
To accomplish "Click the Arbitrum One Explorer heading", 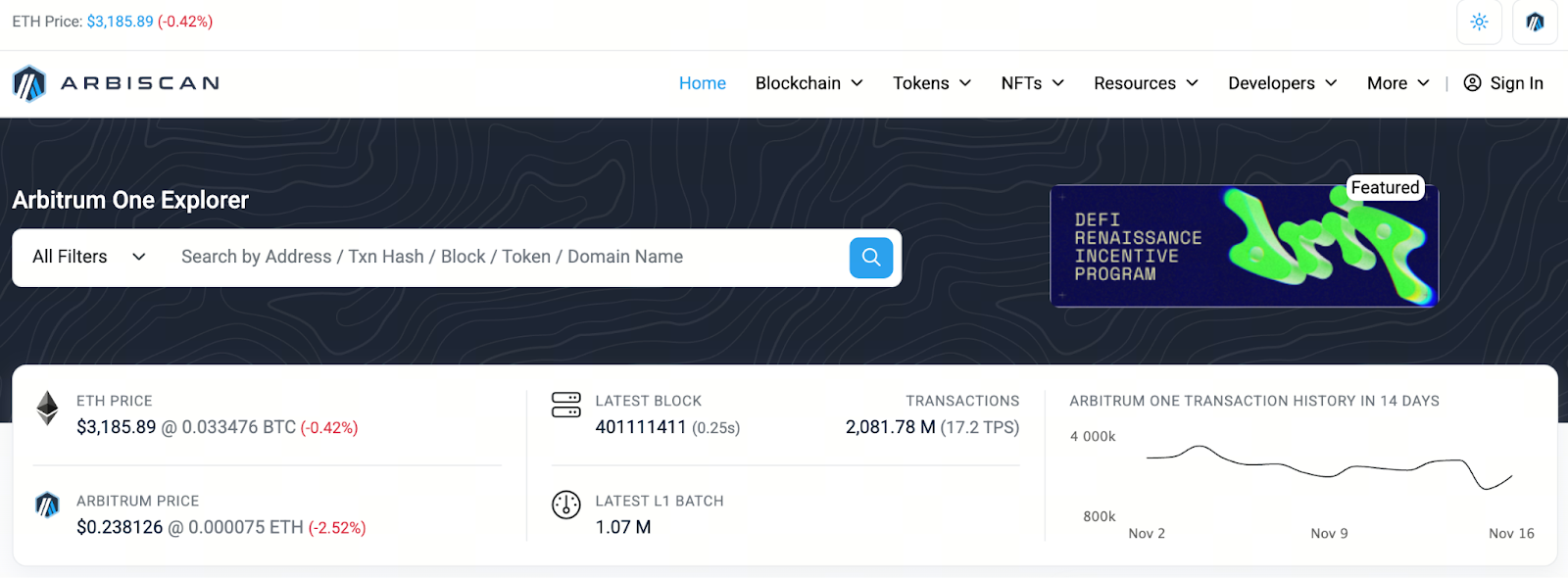I will coord(130,200).
